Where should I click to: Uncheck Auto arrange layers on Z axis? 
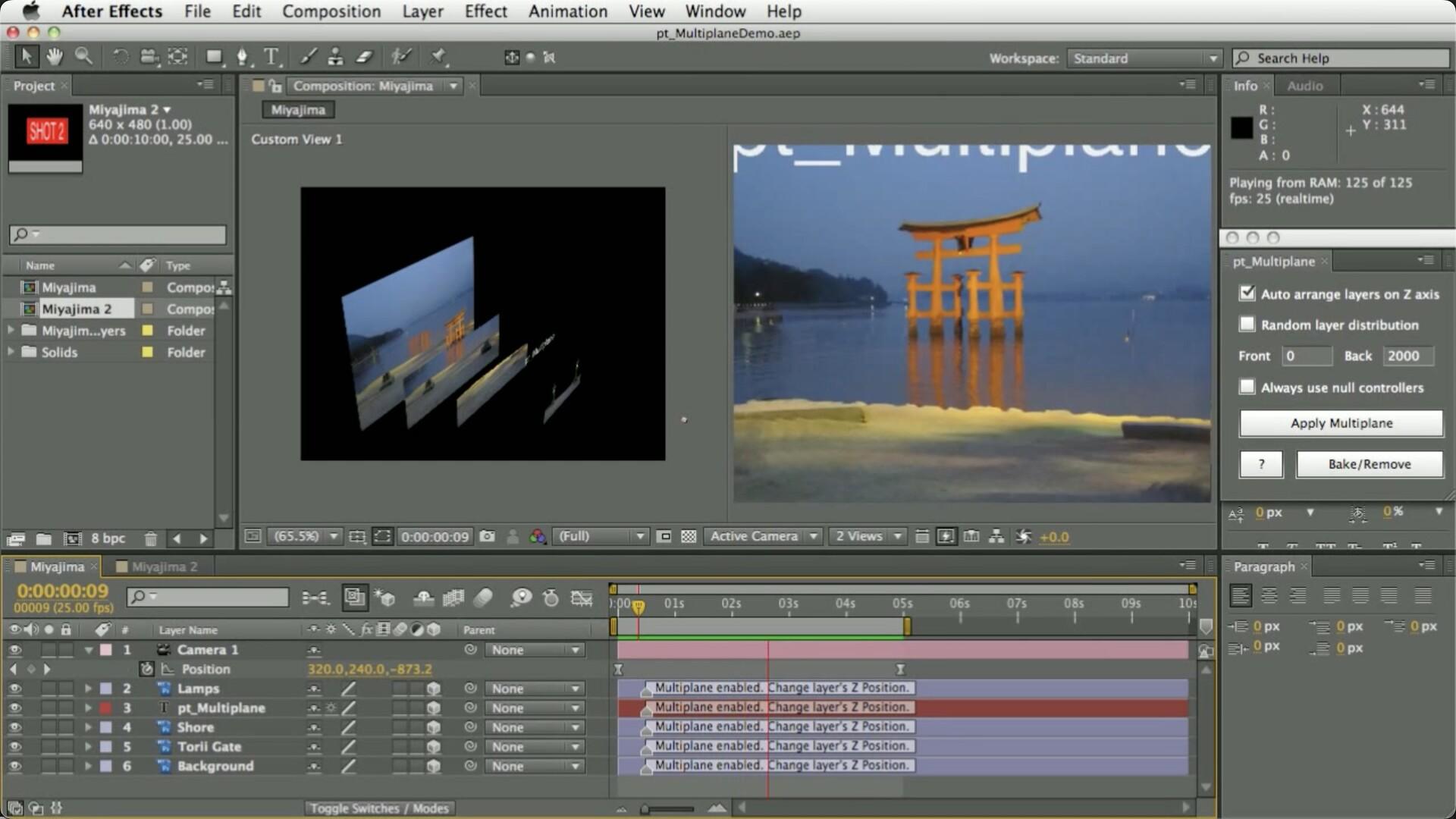tap(1247, 293)
